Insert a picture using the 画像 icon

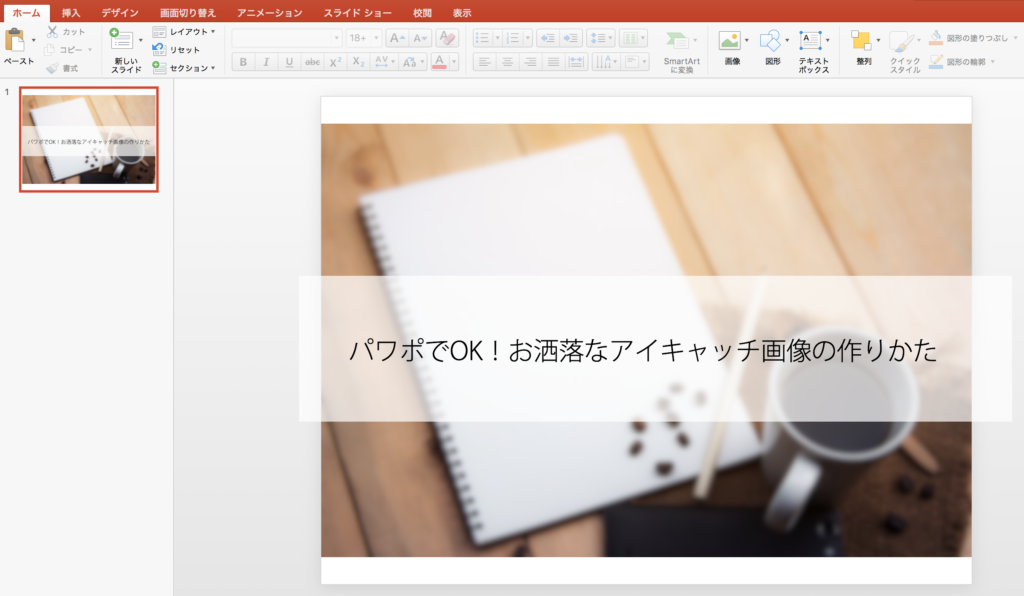tap(729, 41)
